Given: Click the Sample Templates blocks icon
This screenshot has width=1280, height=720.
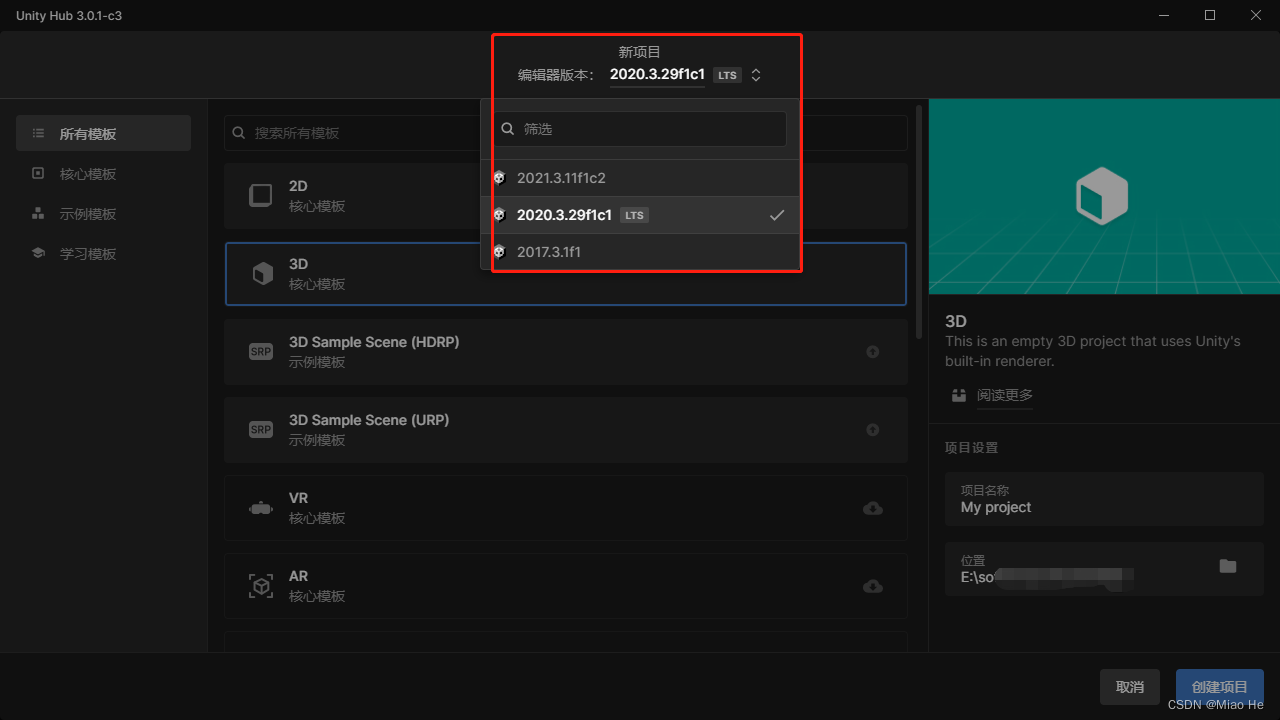Looking at the screenshot, I should coord(38,213).
